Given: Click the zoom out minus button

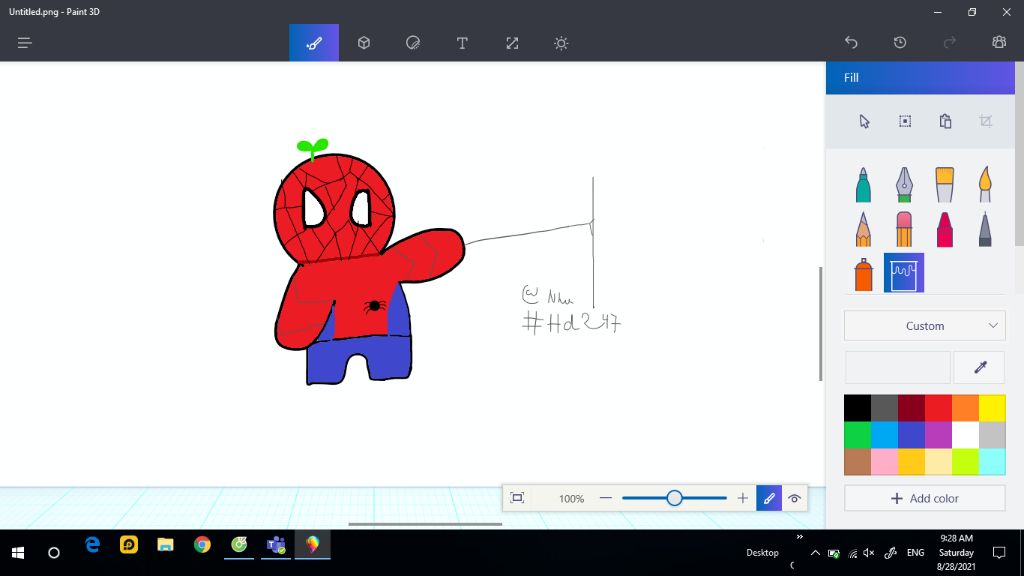Looking at the screenshot, I should pos(605,498).
